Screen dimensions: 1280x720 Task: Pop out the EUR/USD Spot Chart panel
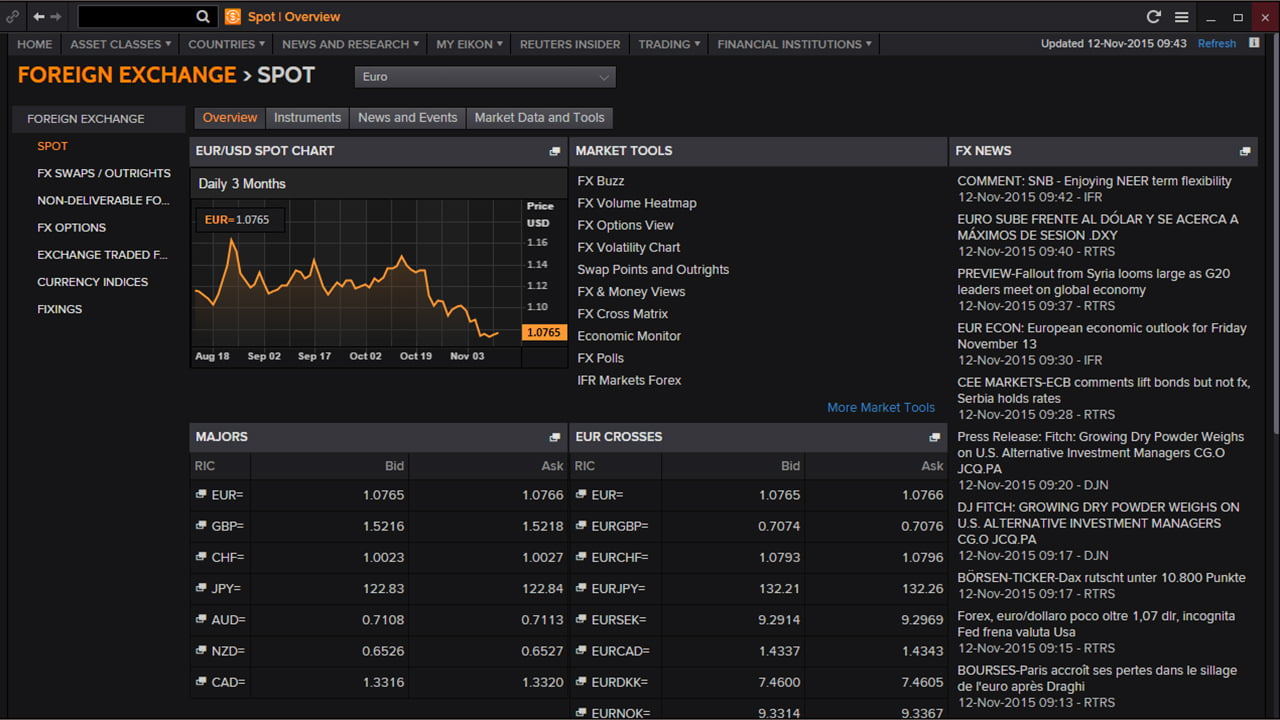(x=555, y=151)
